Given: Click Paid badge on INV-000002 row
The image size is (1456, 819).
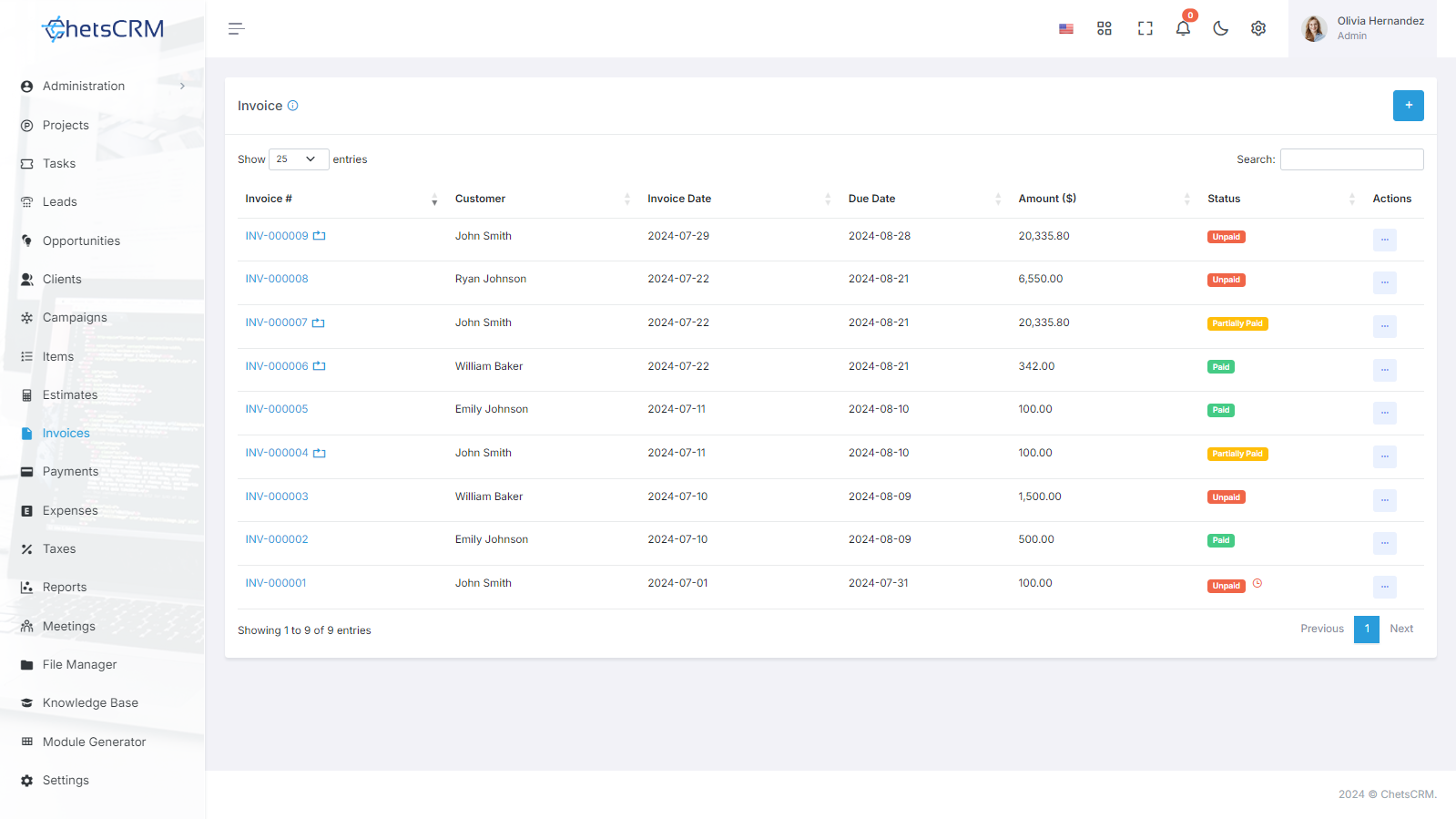Looking at the screenshot, I should coord(1221,540).
